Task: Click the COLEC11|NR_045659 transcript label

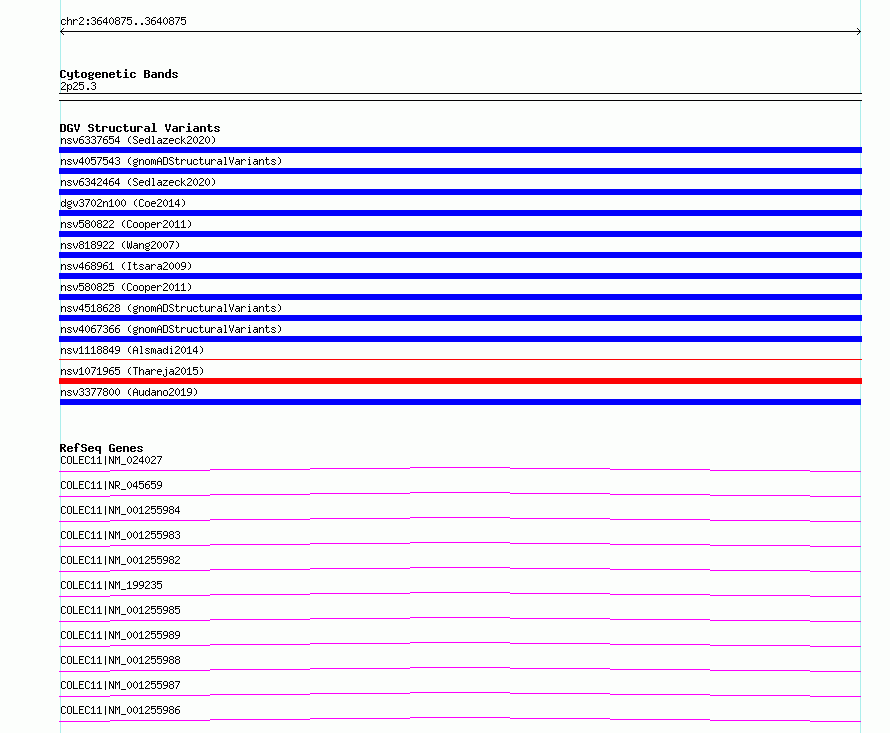Action: click(111, 485)
